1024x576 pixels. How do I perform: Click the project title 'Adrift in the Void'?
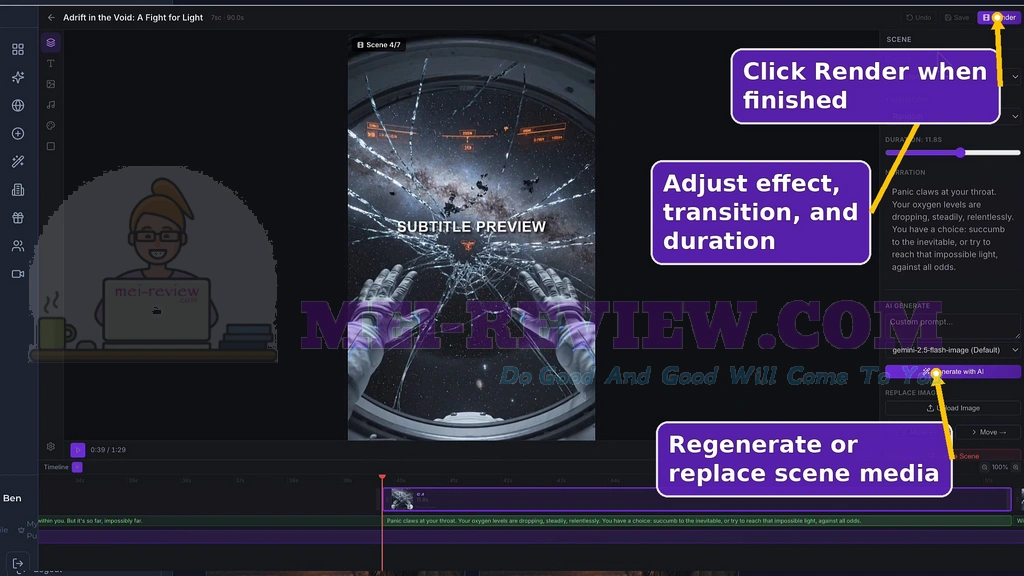133,18
